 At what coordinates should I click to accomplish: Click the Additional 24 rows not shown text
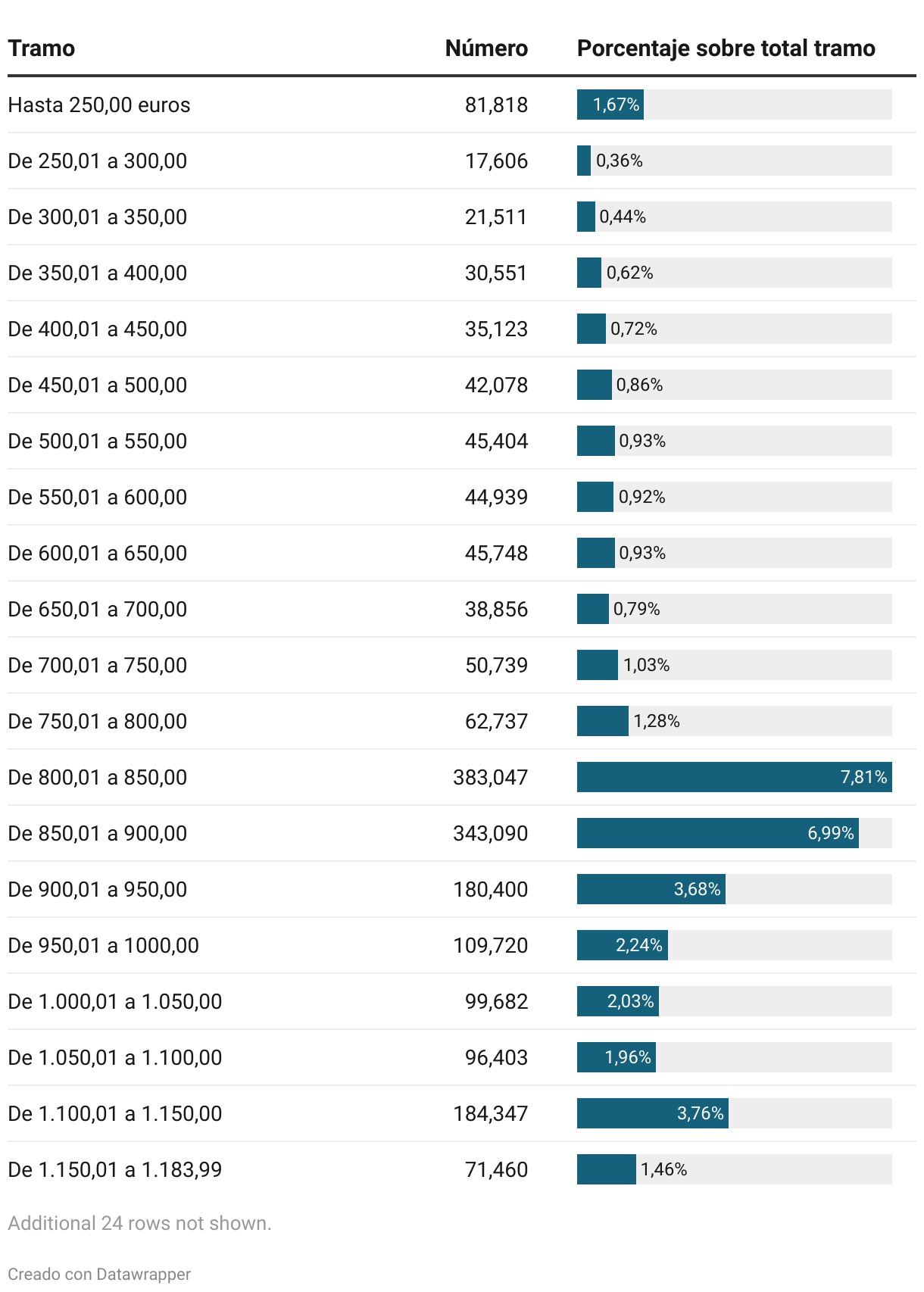(139, 1223)
